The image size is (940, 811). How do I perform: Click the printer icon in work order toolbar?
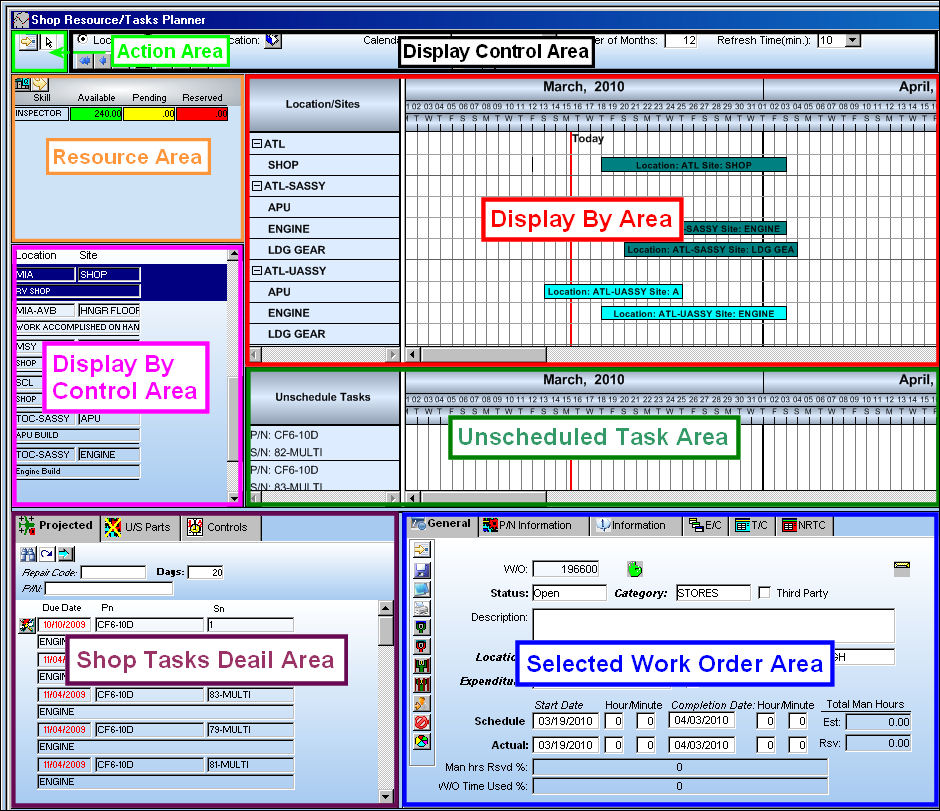421,608
